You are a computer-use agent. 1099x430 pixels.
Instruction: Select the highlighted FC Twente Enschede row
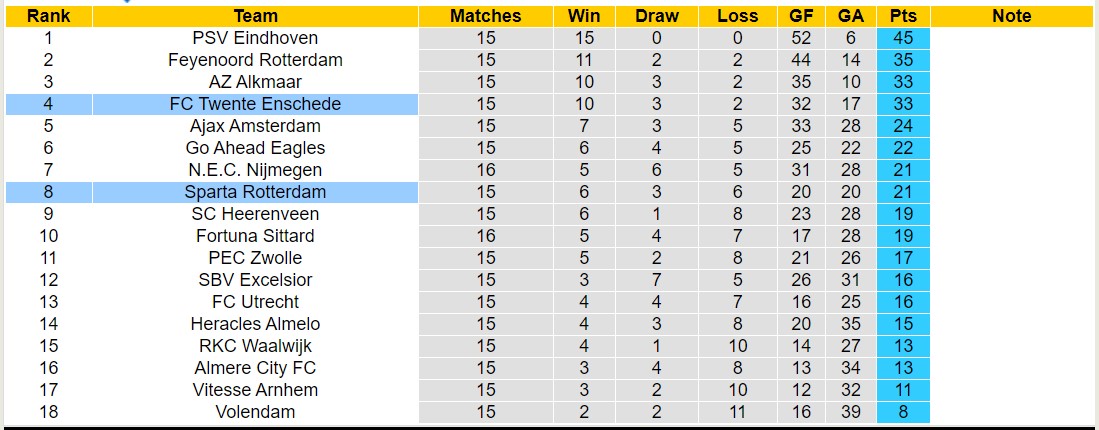255,104
